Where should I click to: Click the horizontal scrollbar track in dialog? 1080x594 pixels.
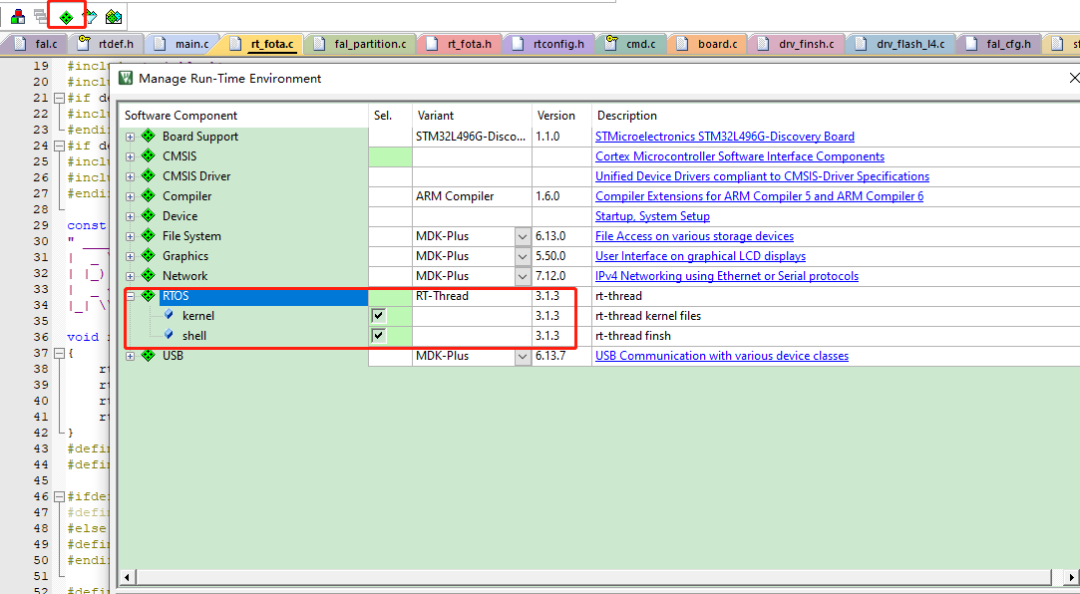[592, 576]
